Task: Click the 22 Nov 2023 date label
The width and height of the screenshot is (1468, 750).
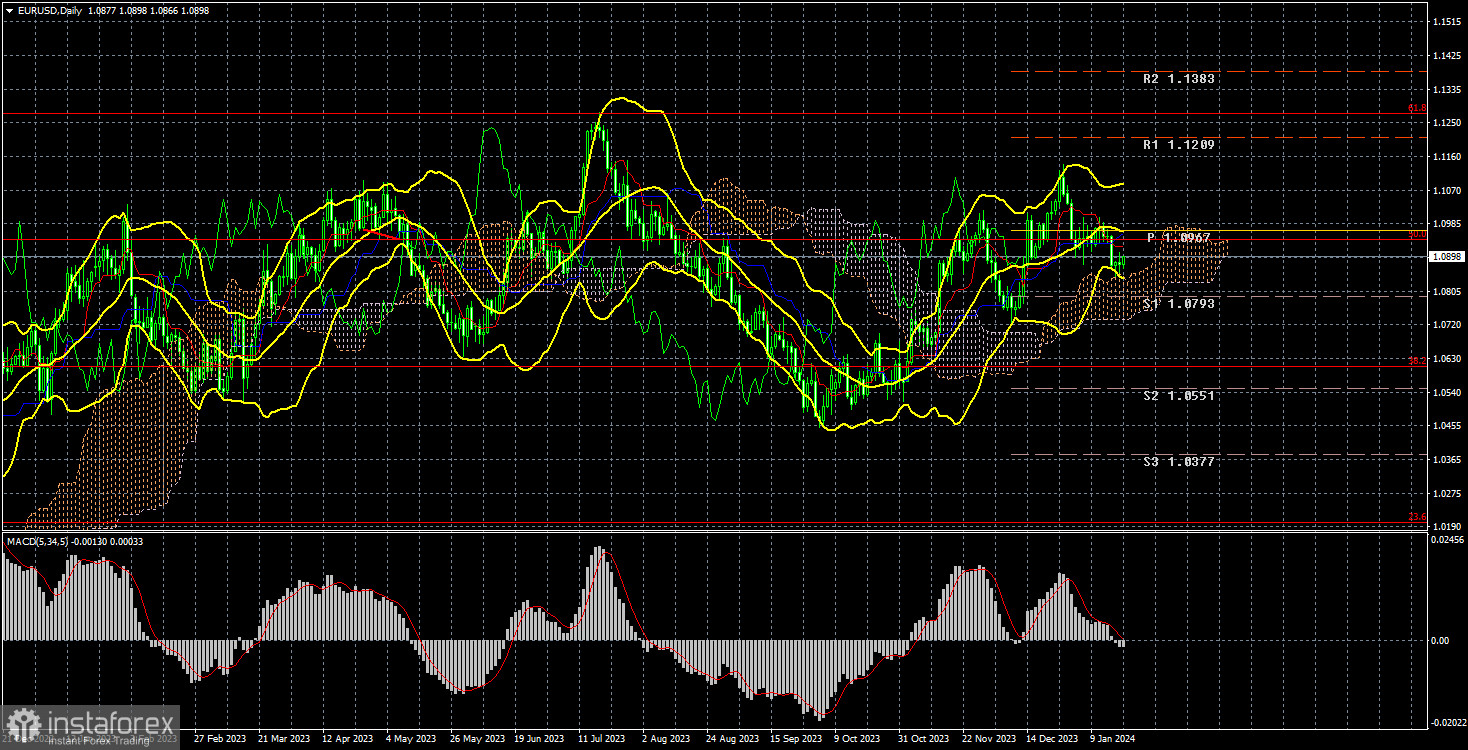Action: click(987, 739)
